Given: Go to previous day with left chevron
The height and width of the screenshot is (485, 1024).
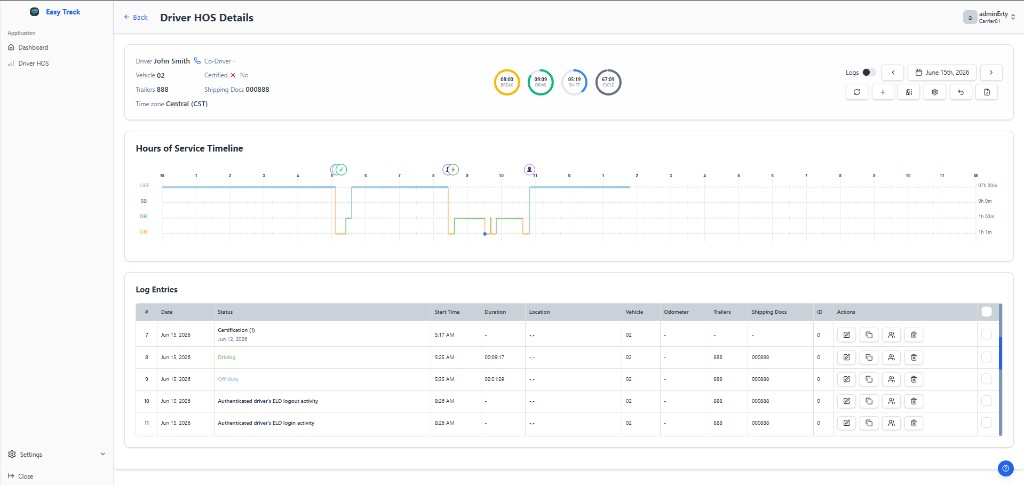Looking at the screenshot, I should point(892,72).
